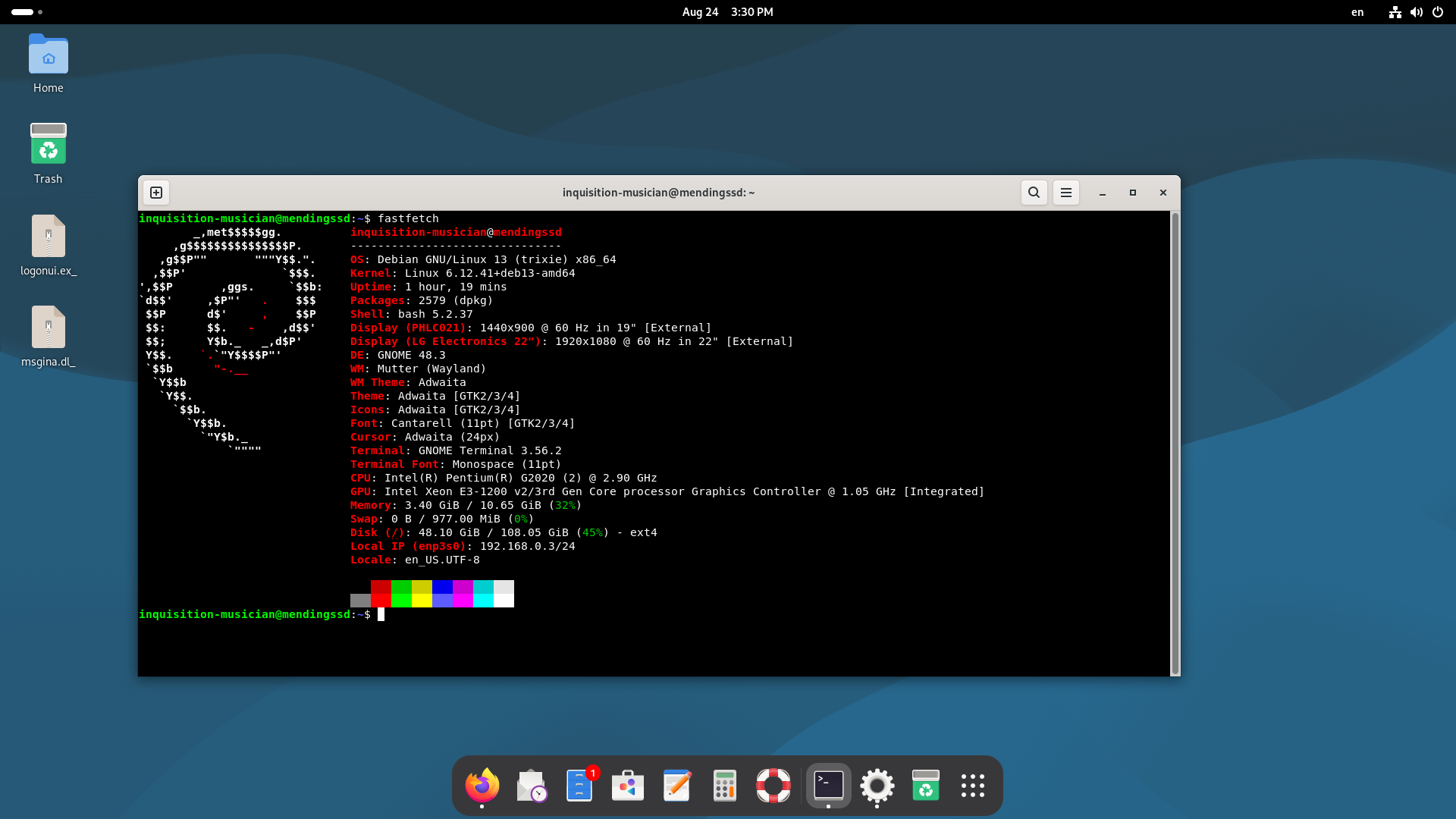This screenshot has height=819, width=1456.
Task: Select the Trash desktop icon
Action: coord(49,154)
